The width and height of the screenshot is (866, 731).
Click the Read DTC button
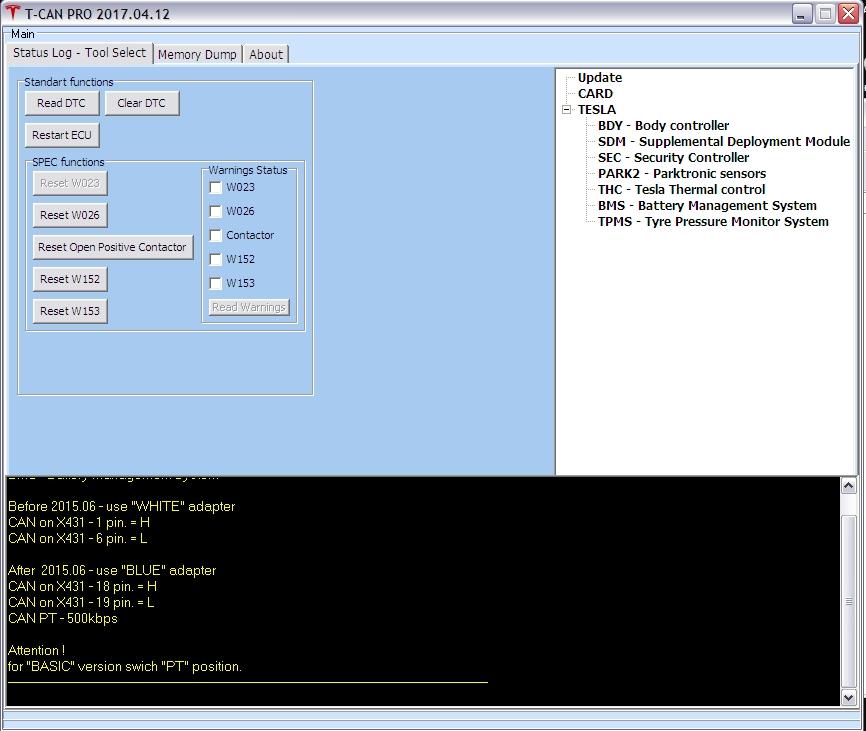(62, 103)
